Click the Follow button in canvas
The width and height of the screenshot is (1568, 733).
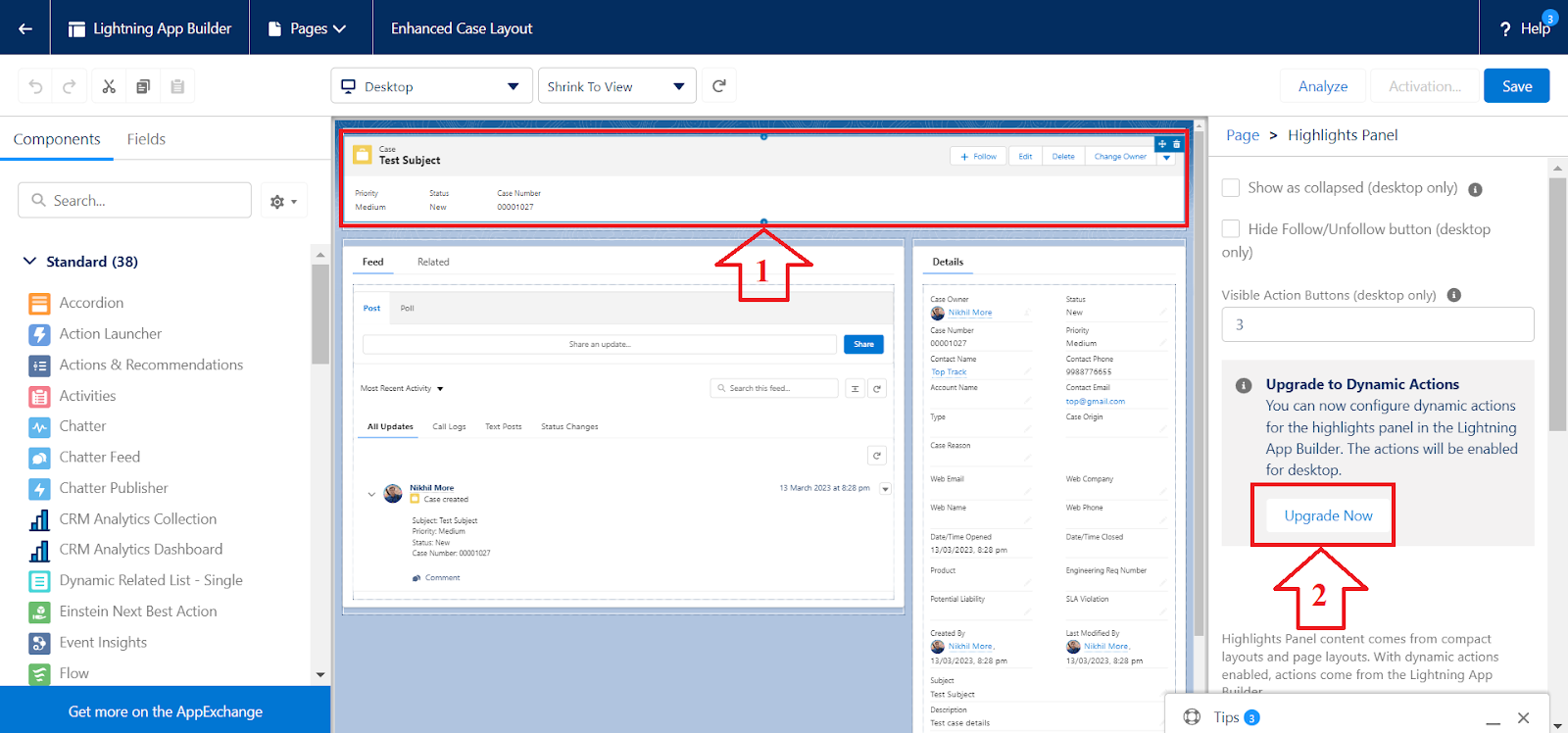pyautogui.click(x=978, y=157)
